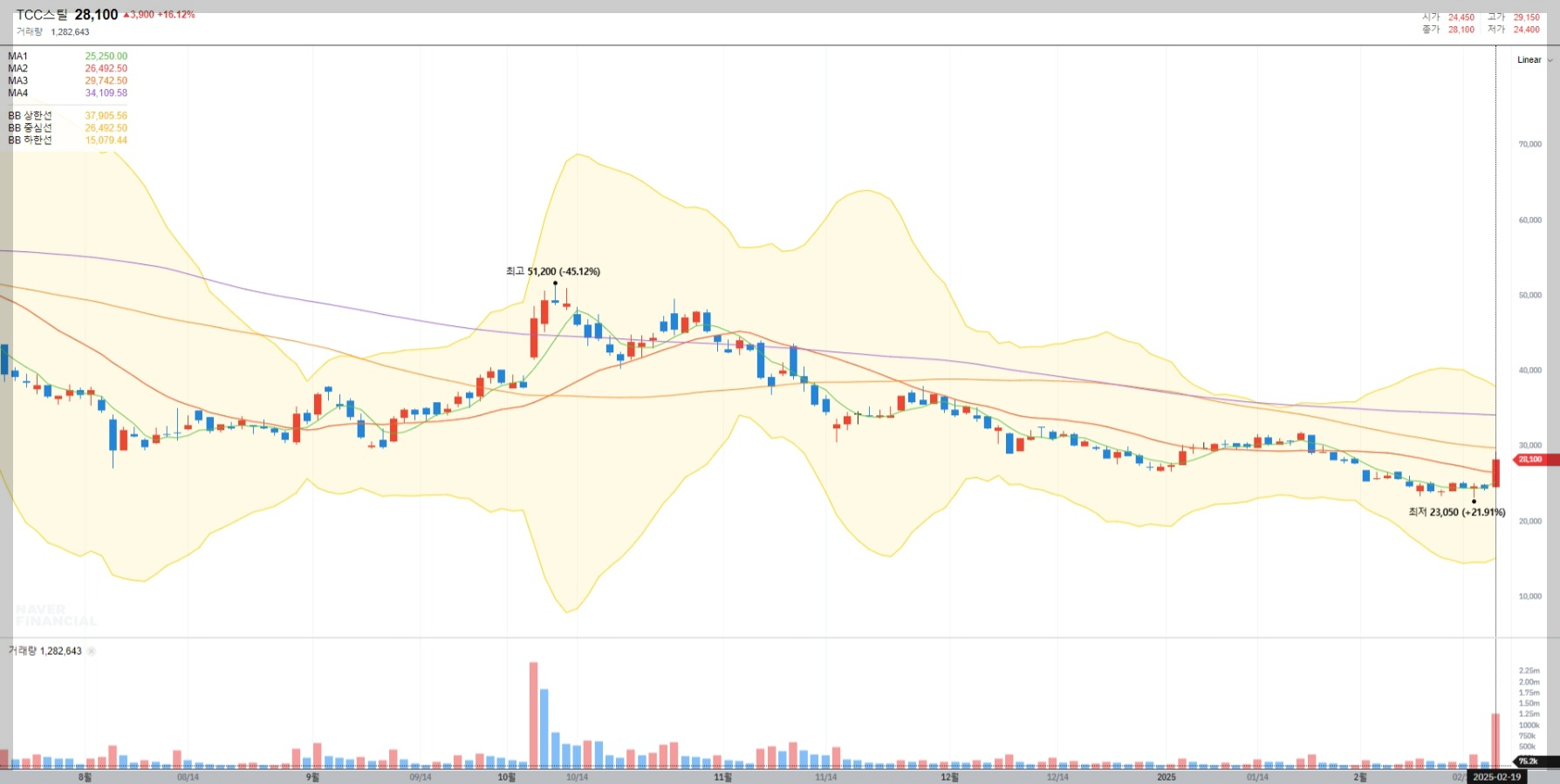Click the BB 상한선 legend row
Viewport: 1560px width, 784px height.
pos(67,116)
